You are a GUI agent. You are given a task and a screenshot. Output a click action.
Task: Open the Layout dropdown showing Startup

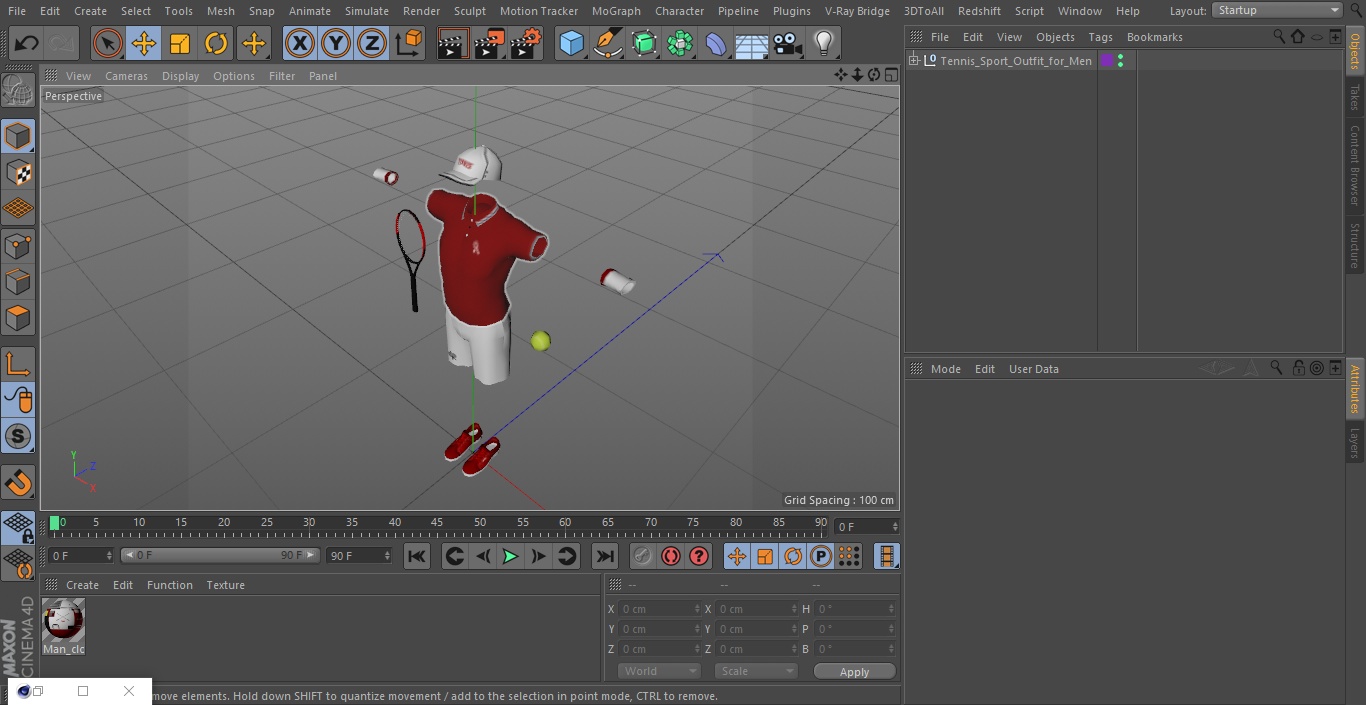[1277, 10]
